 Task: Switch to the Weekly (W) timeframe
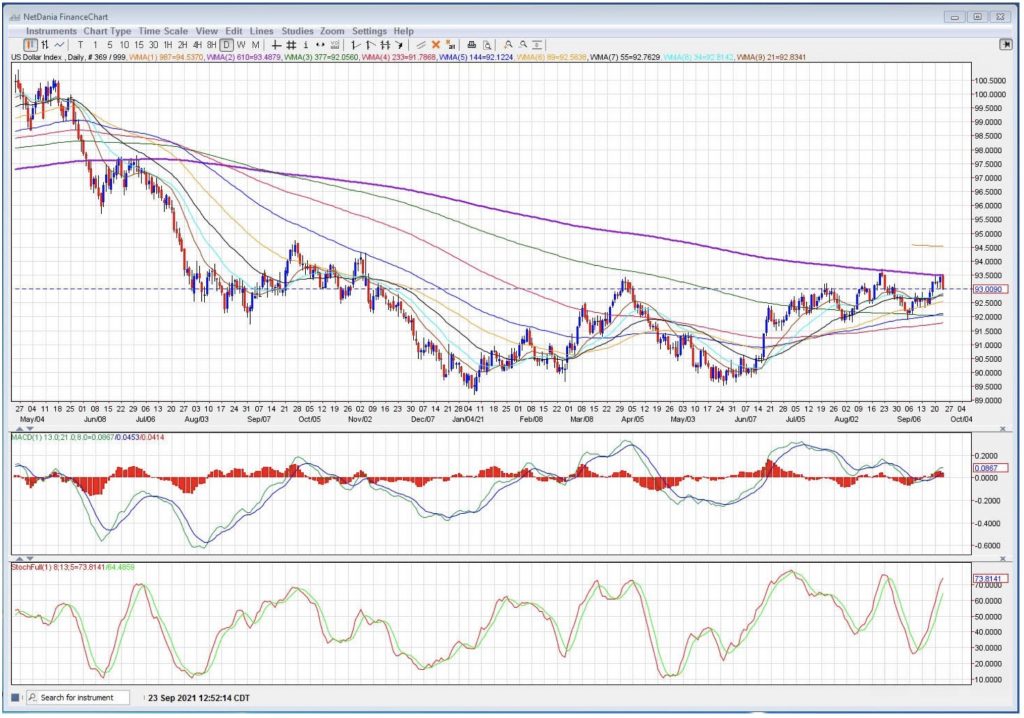[x=241, y=45]
